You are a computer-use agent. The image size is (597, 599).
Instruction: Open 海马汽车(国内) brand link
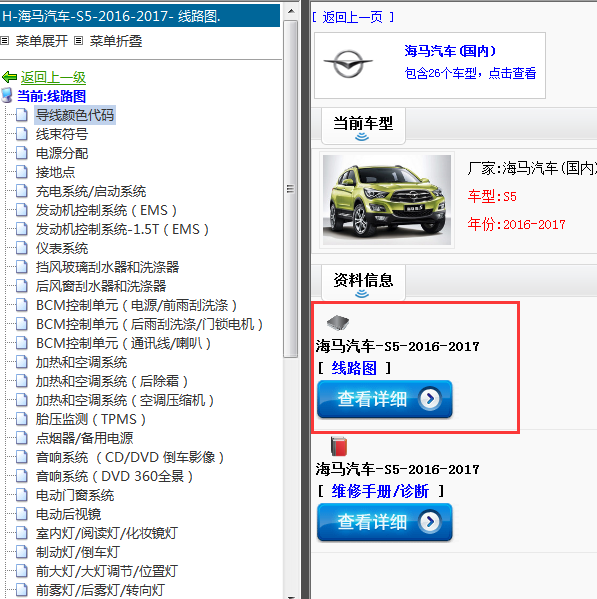(450, 51)
